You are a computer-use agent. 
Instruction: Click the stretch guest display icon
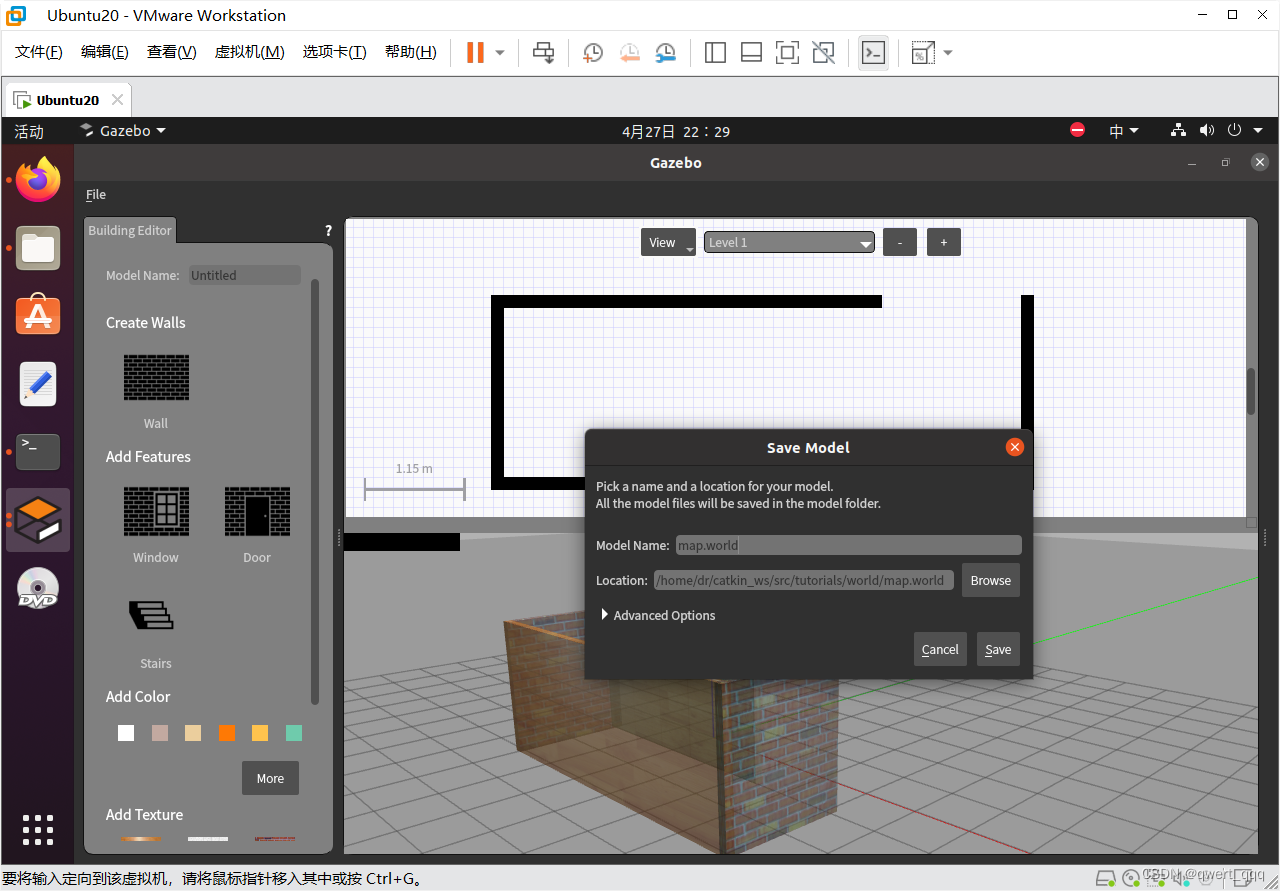[x=922, y=53]
